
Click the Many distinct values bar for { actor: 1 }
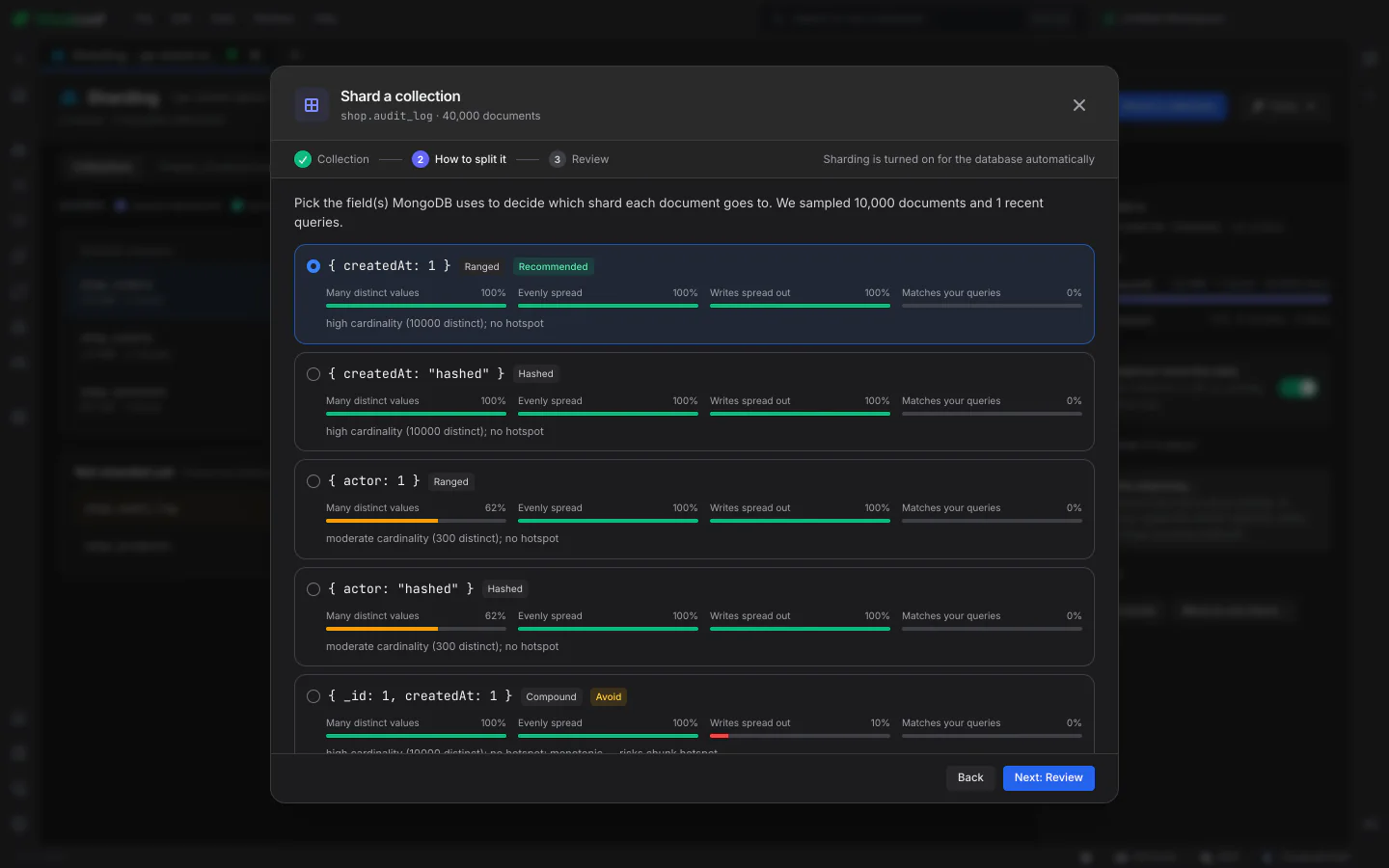pyautogui.click(x=416, y=521)
